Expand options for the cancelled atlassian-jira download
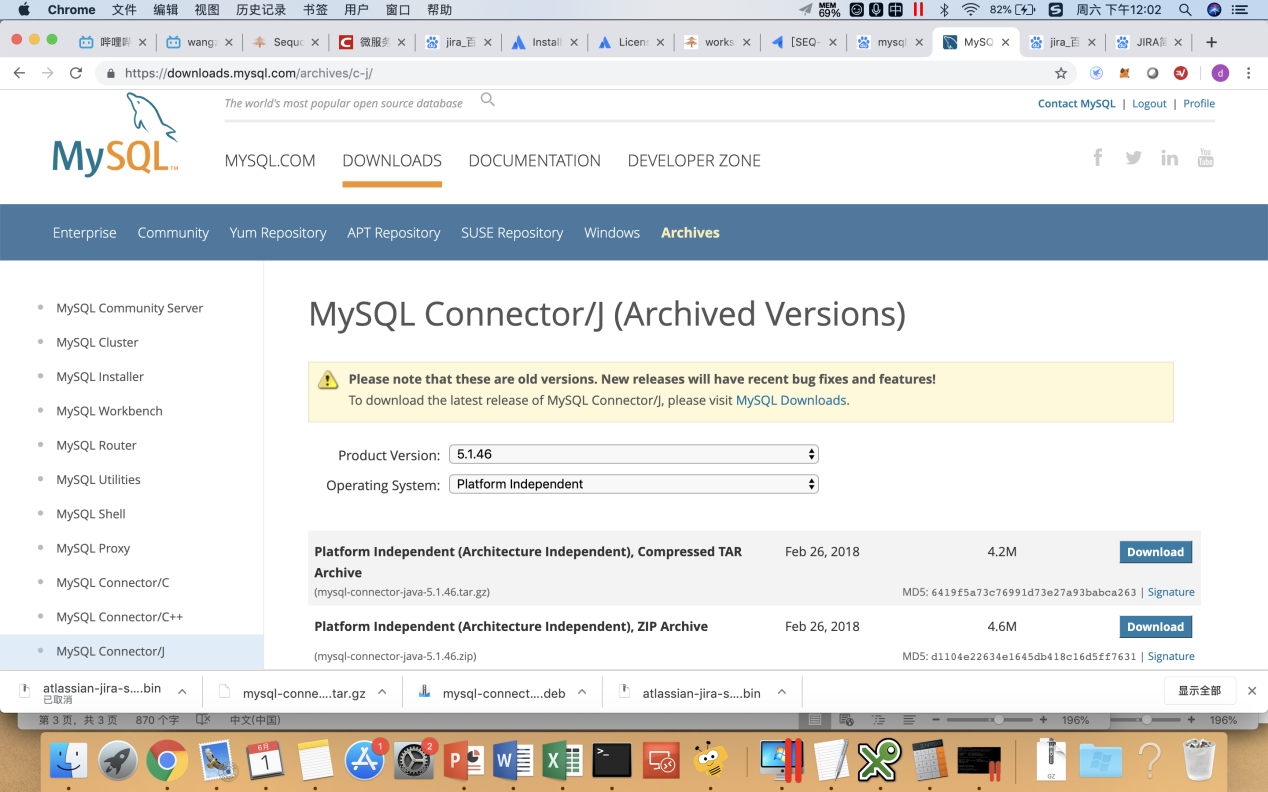This screenshot has height=792, width=1268. coord(182,692)
